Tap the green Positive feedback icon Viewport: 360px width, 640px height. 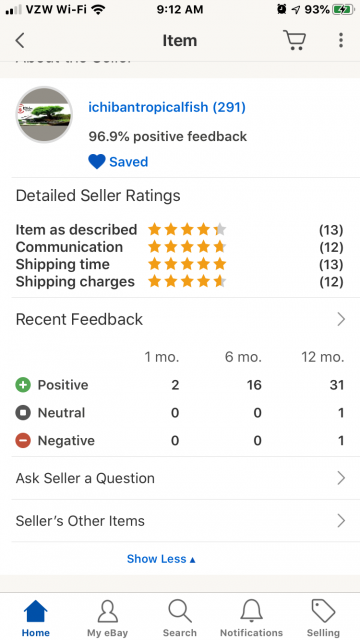23,385
